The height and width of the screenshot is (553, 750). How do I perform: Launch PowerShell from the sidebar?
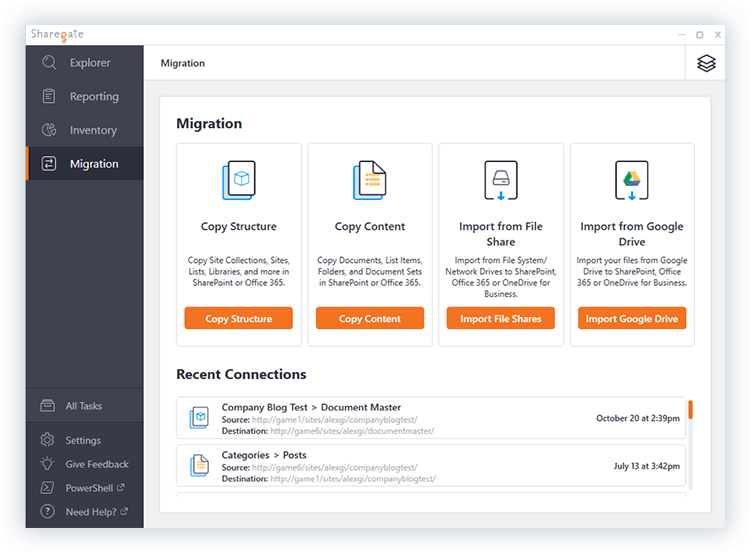pyautogui.click(x=85, y=488)
